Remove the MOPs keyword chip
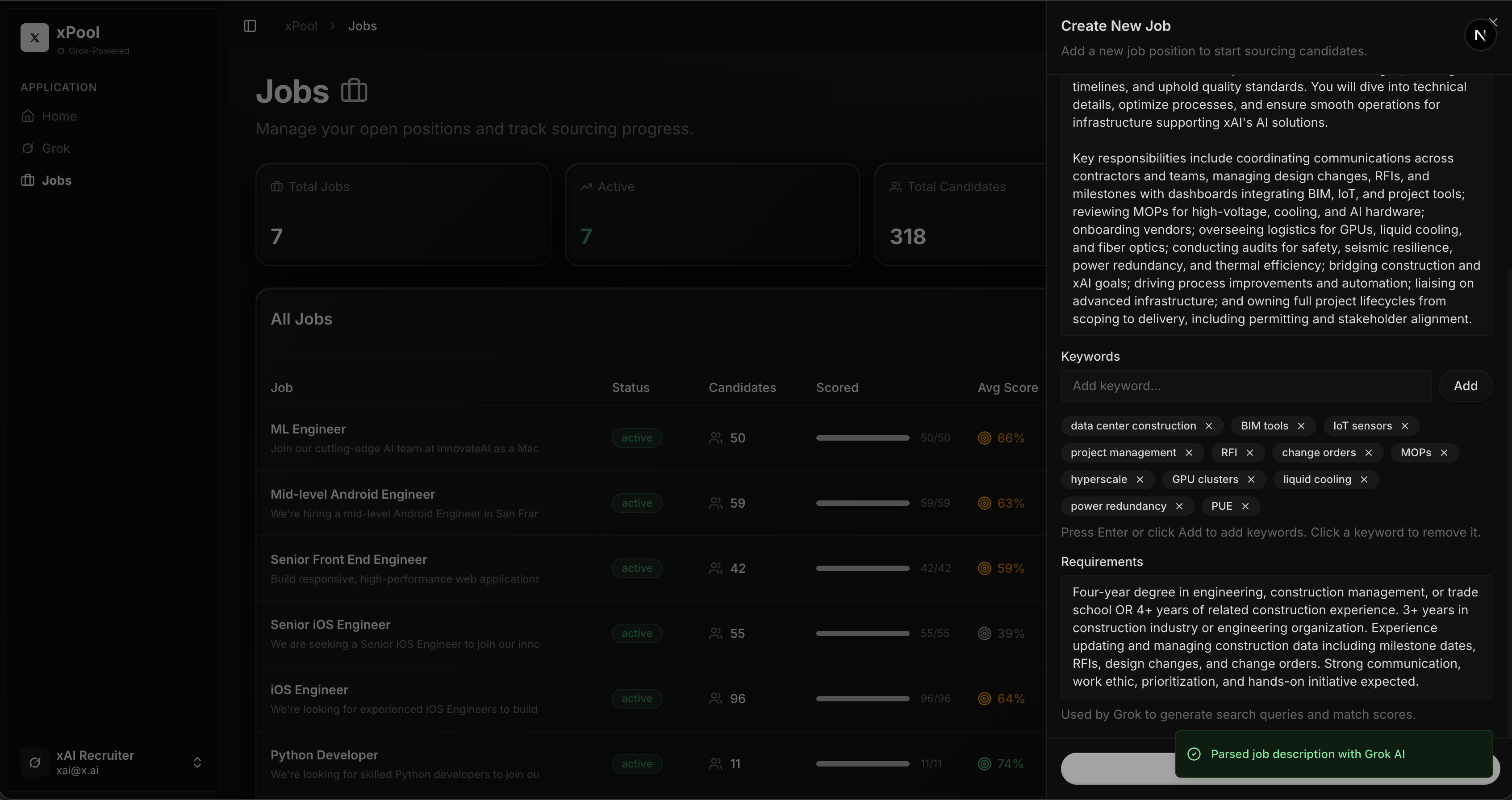 (1444, 453)
